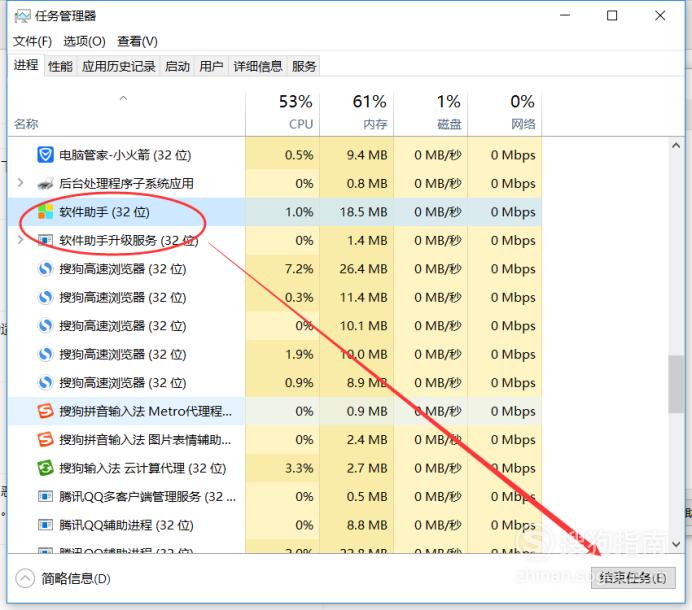This screenshot has height=610, width=692.
Task: Click the 电脑管家-小火箭 shield icon
Action: coord(45,155)
